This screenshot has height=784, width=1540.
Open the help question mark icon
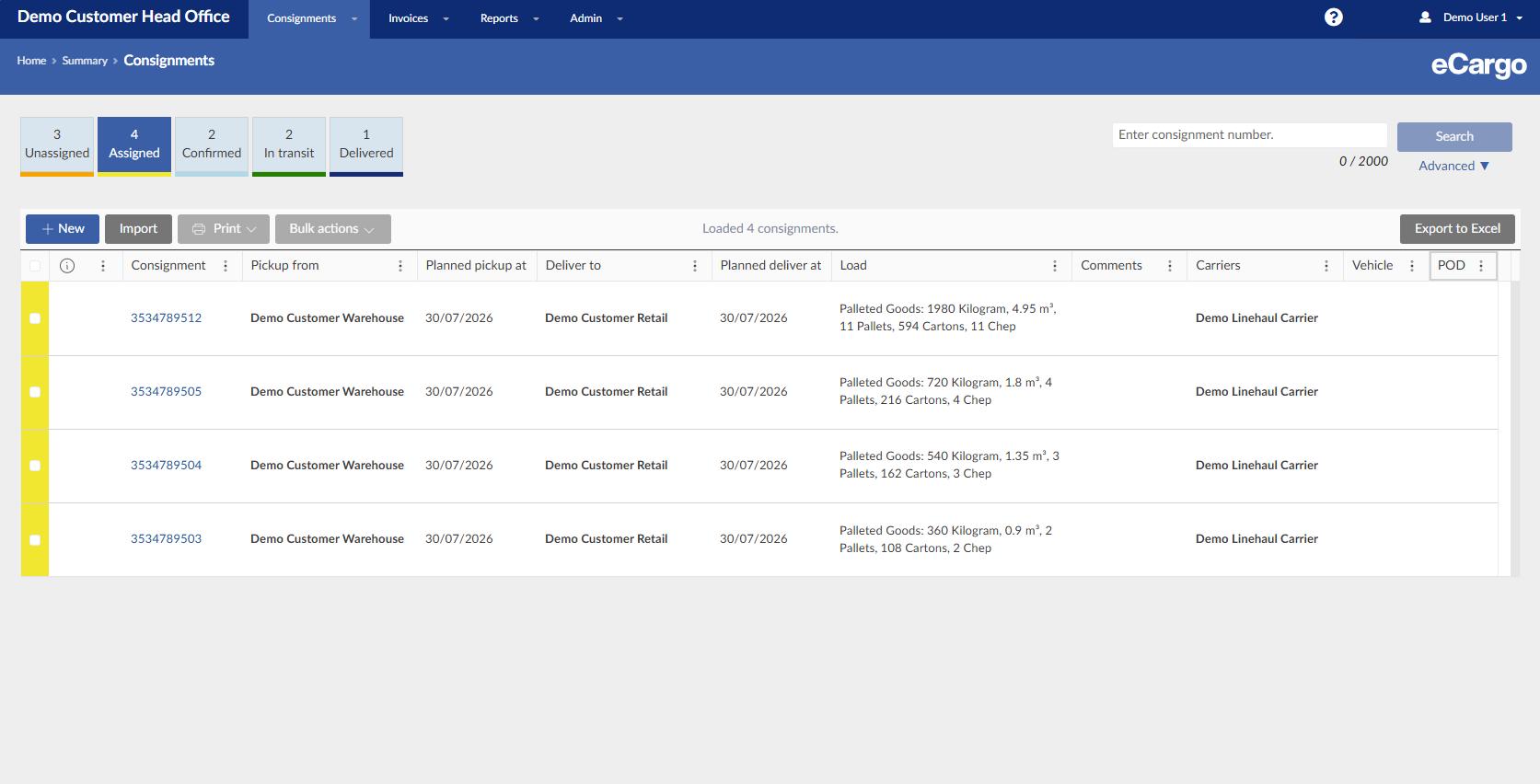click(1333, 17)
